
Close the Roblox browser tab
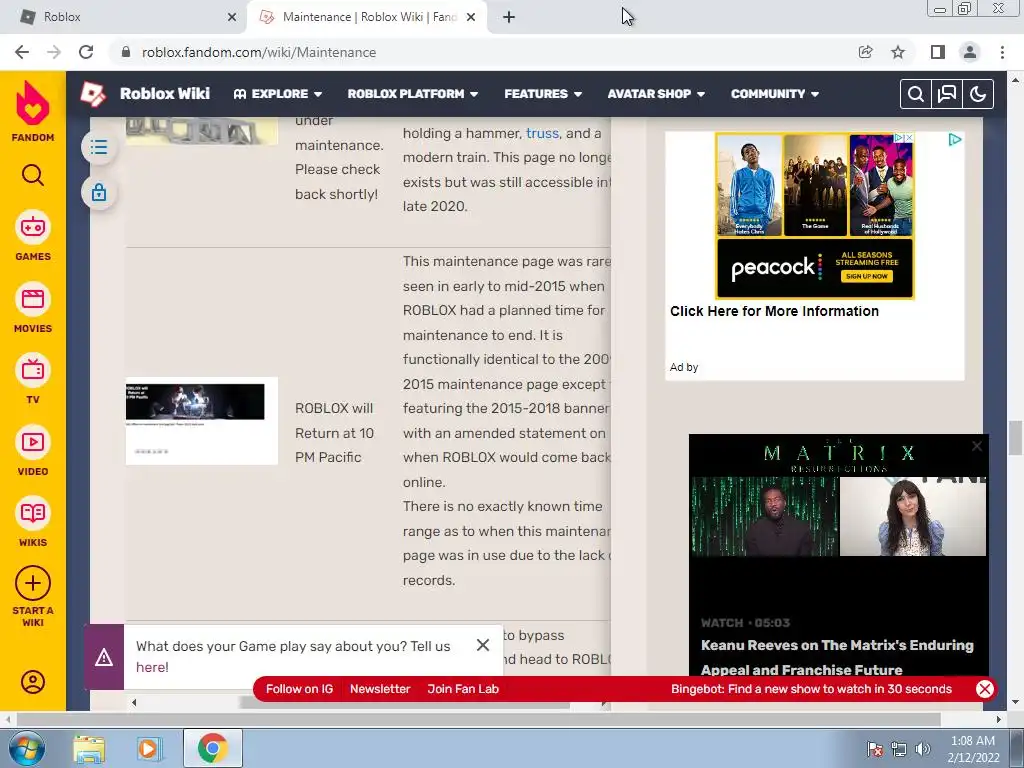(232, 17)
